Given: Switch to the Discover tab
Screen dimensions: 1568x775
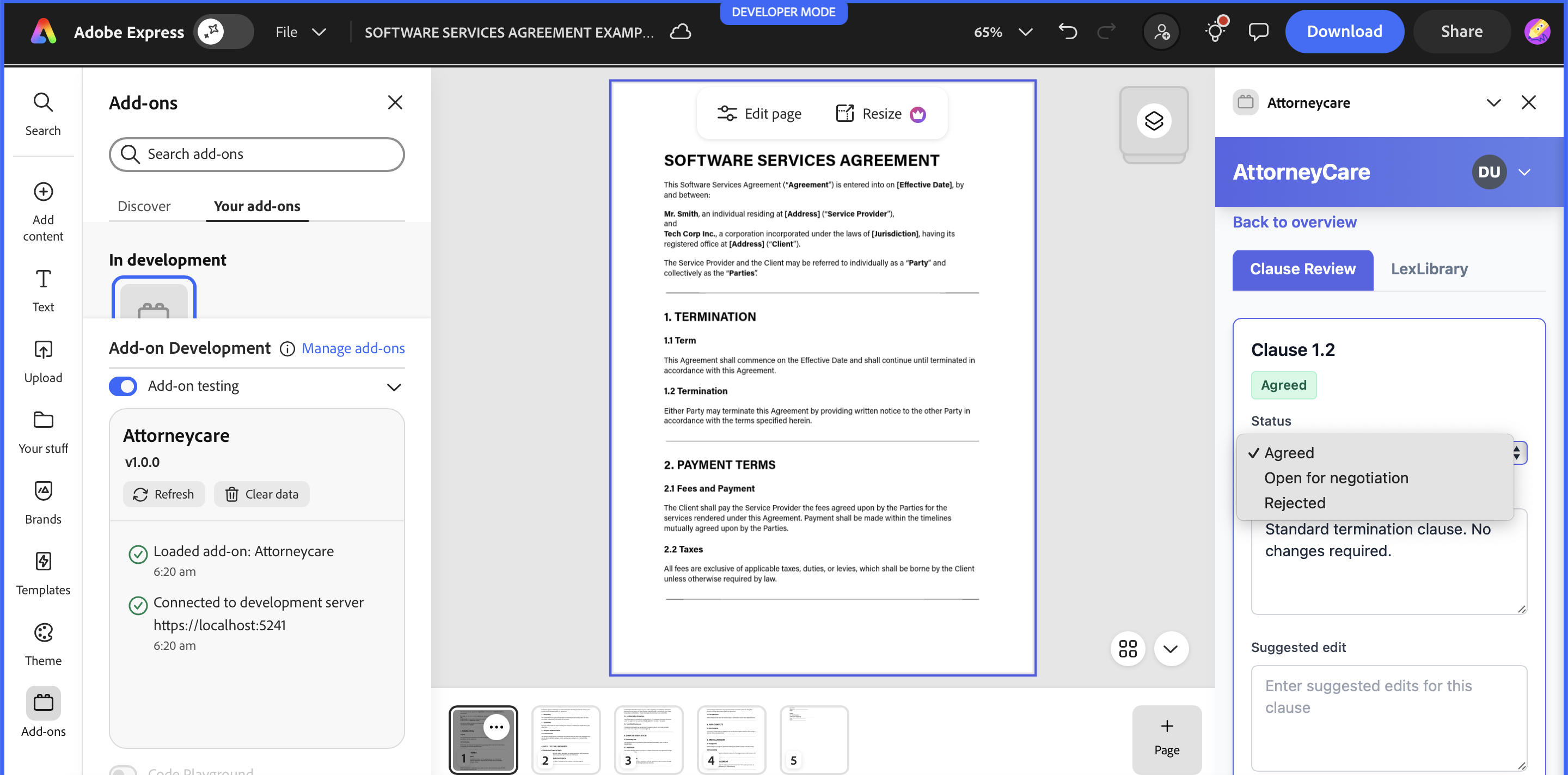Looking at the screenshot, I should point(144,206).
